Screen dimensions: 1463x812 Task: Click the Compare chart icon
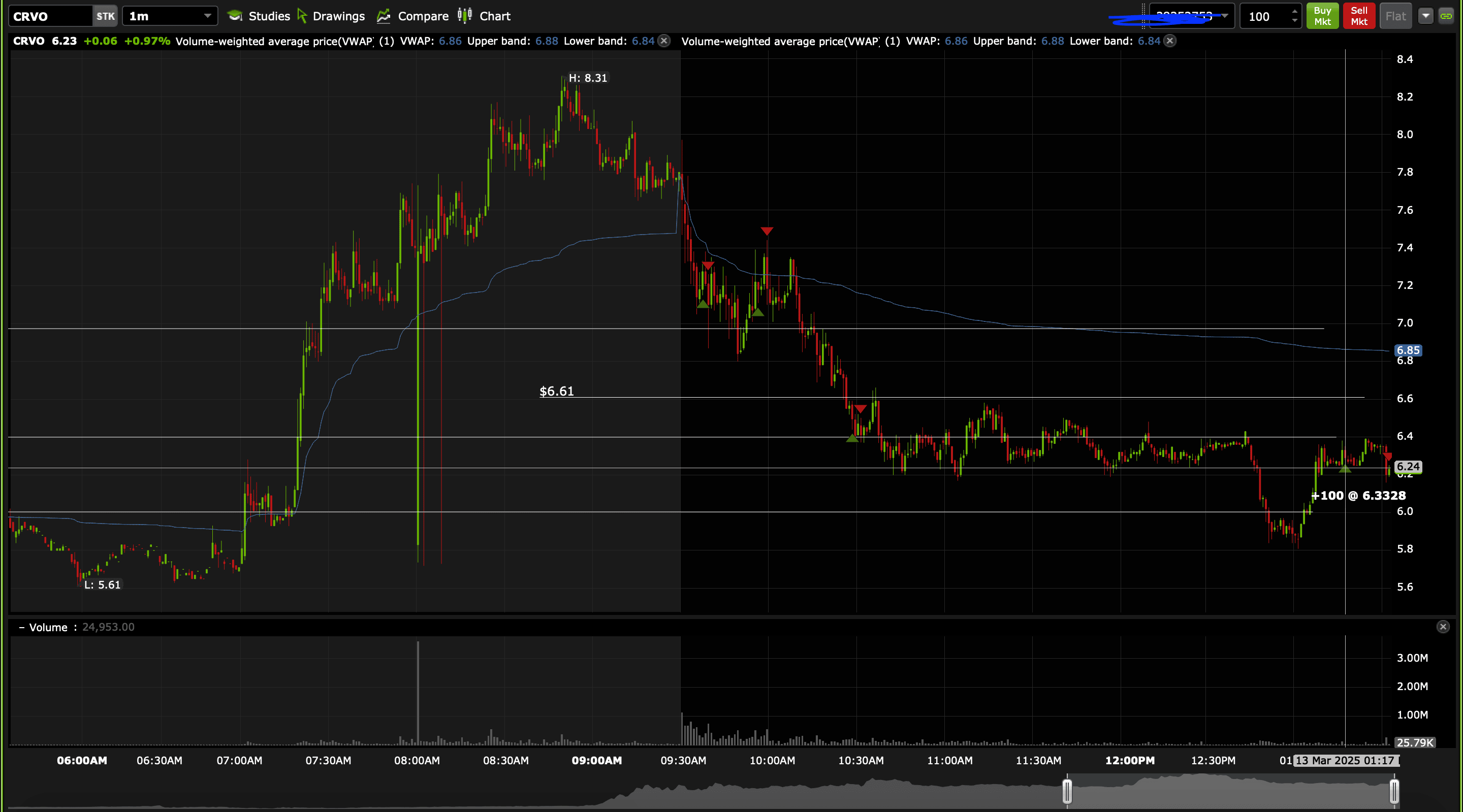point(384,16)
